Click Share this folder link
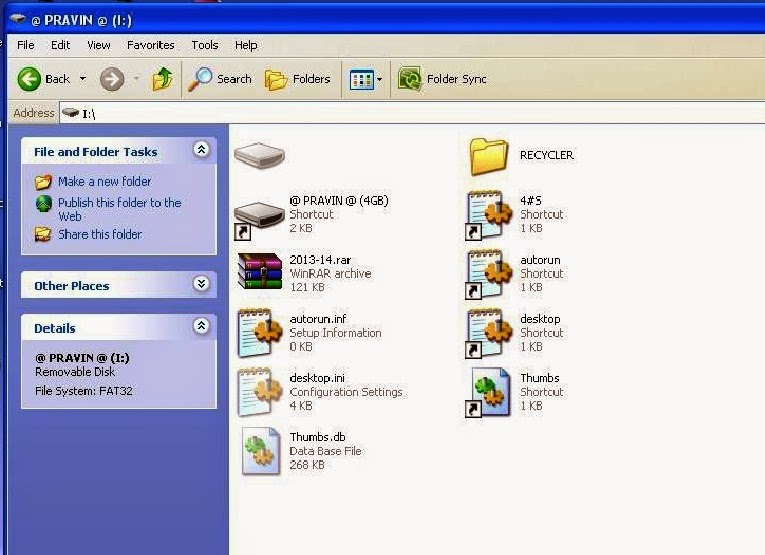Screen dimensions: 765x555 pyautogui.click(x=100, y=235)
